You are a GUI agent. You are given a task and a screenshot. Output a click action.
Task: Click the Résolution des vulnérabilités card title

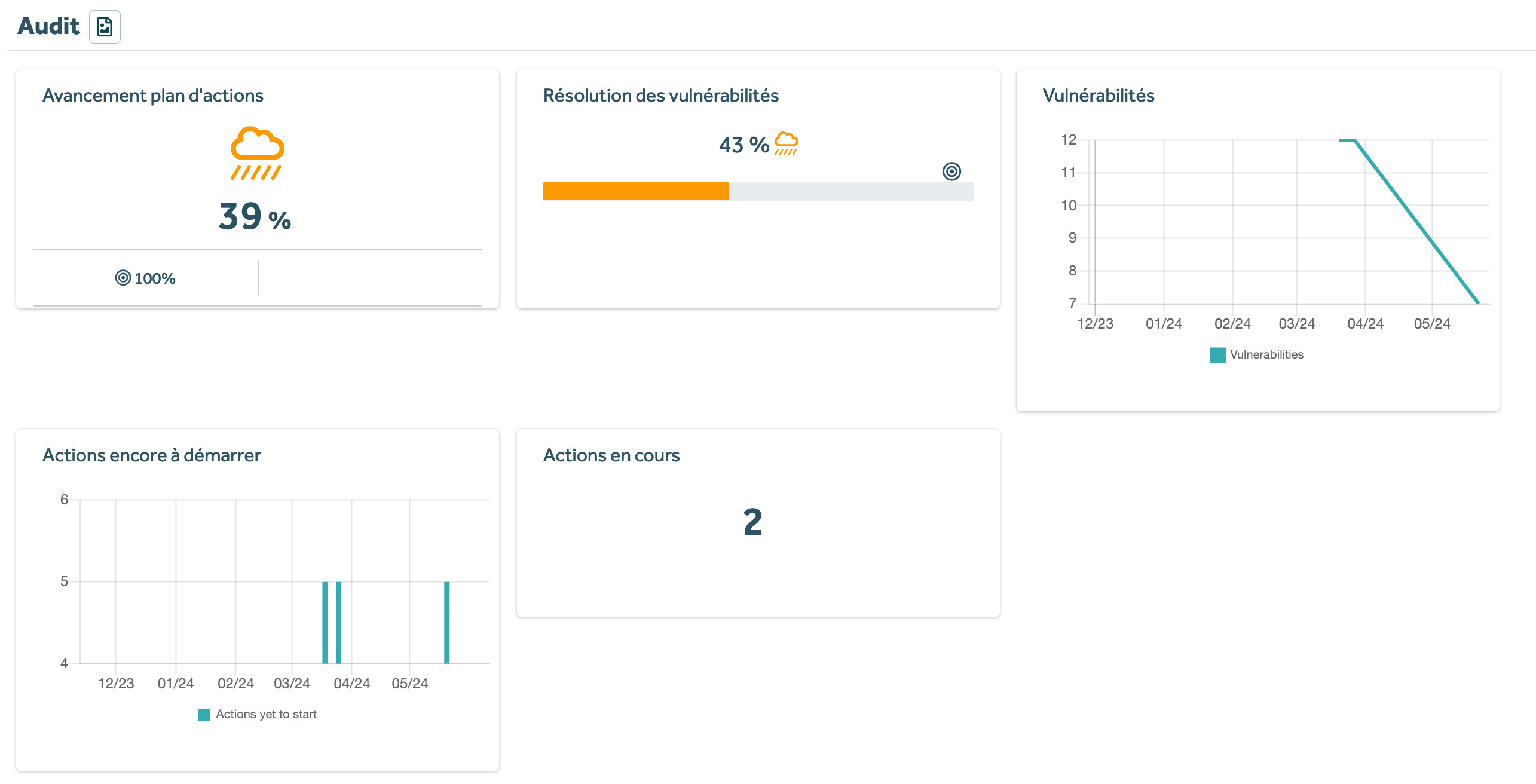click(660, 96)
